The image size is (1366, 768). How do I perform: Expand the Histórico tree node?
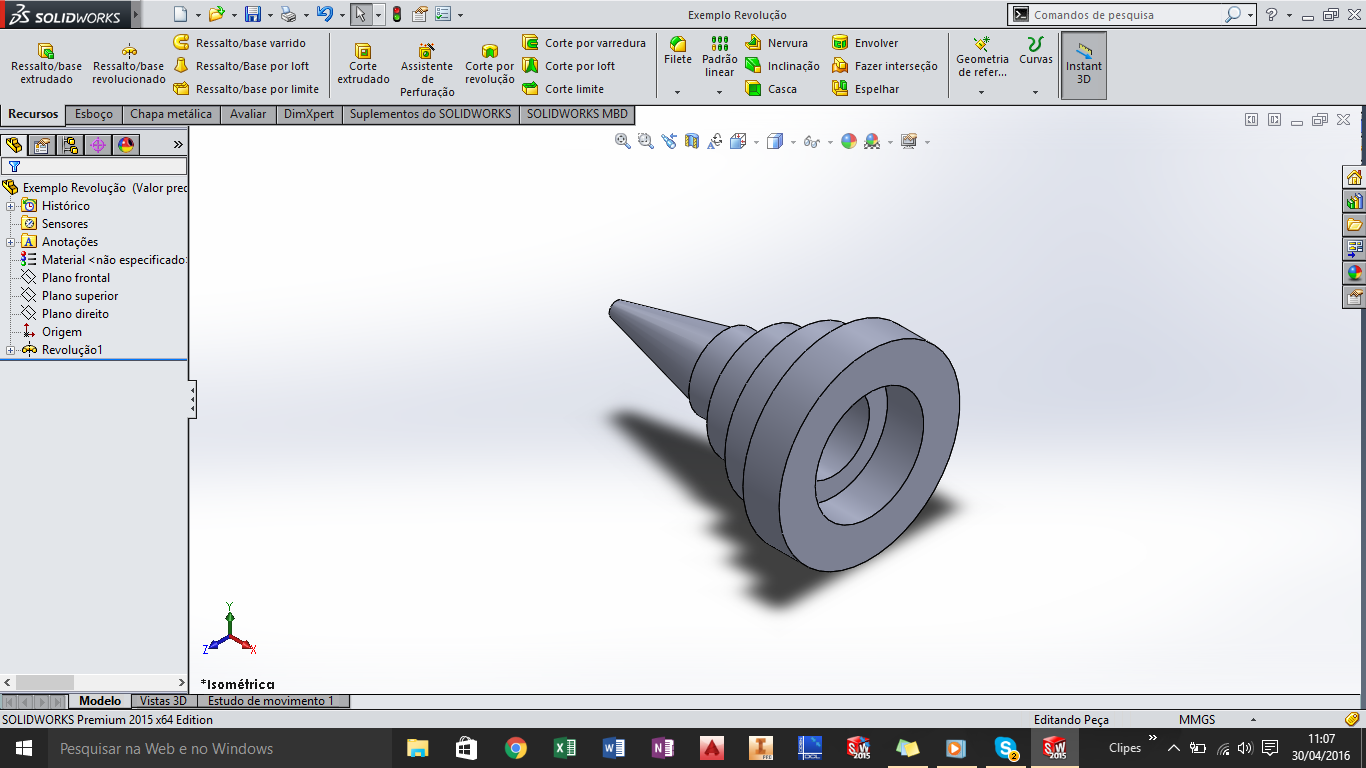point(10,206)
